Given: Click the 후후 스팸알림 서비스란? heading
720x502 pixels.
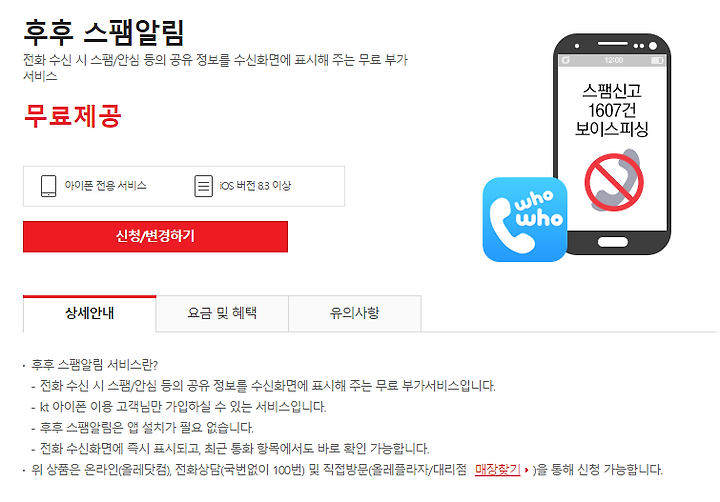Looking at the screenshot, I should tap(95, 365).
